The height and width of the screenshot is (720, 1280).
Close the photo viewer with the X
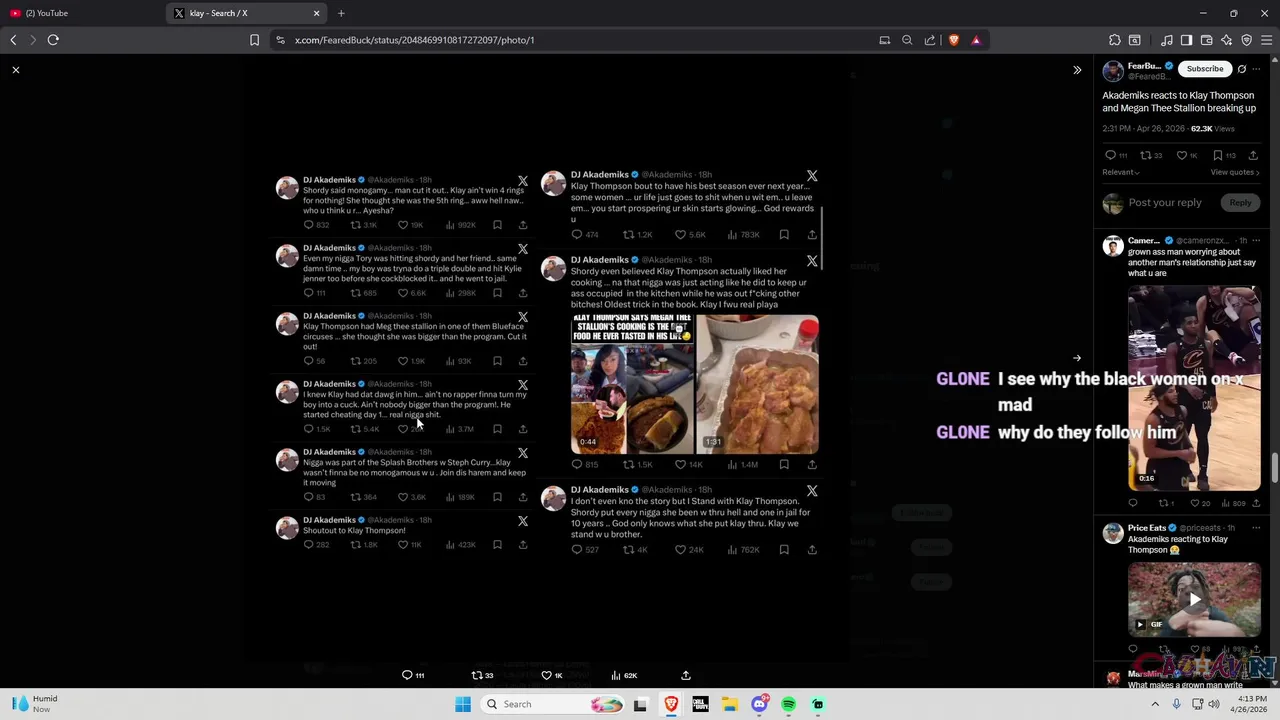pyautogui.click(x=16, y=70)
